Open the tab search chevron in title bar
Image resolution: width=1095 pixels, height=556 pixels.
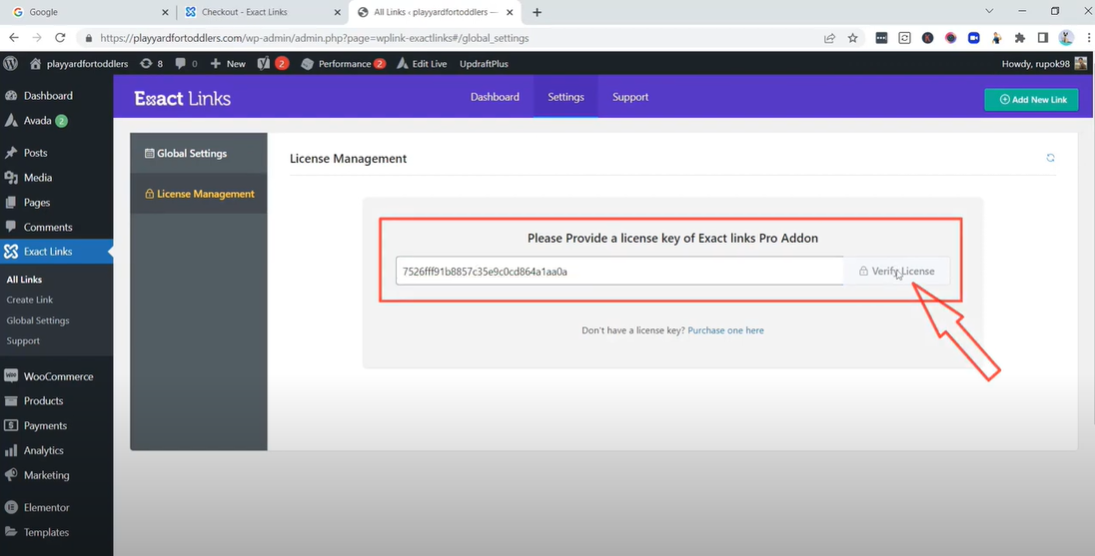click(989, 11)
